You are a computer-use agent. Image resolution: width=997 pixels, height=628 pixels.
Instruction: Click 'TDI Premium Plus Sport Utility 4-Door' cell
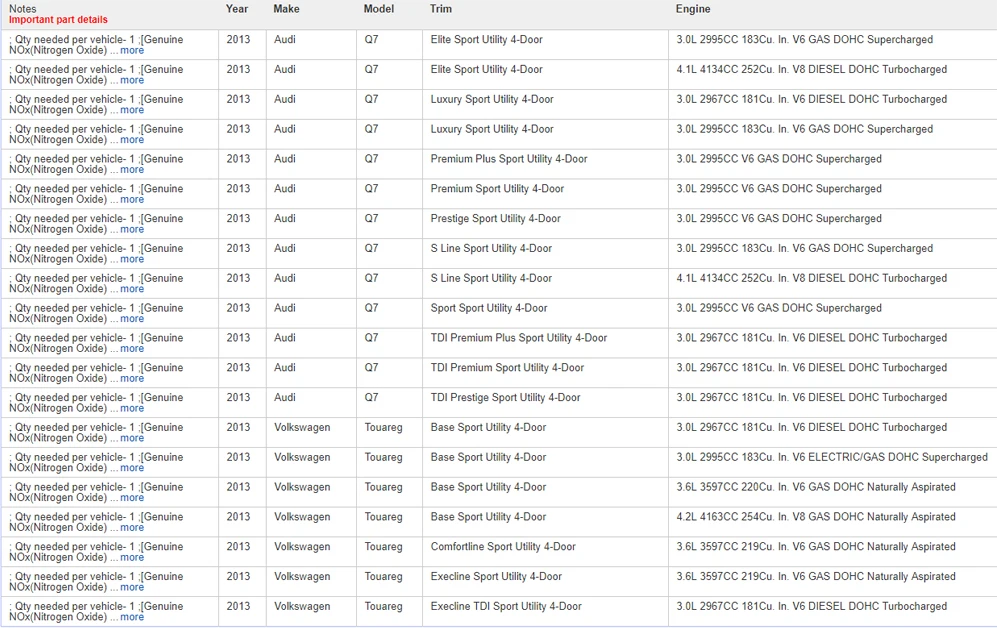(519, 338)
